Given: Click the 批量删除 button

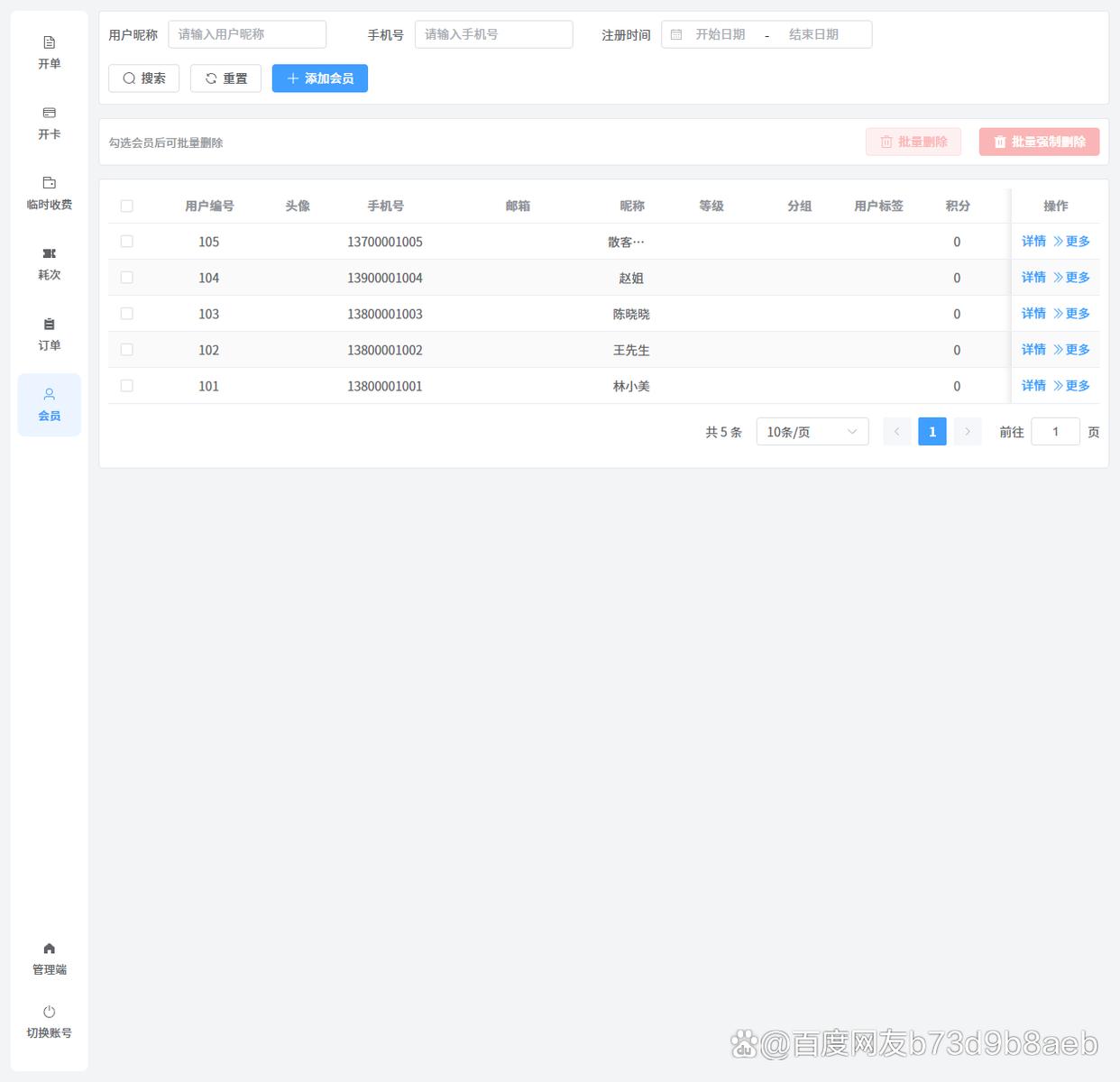Looking at the screenshot, I should (x=913, y=142).
